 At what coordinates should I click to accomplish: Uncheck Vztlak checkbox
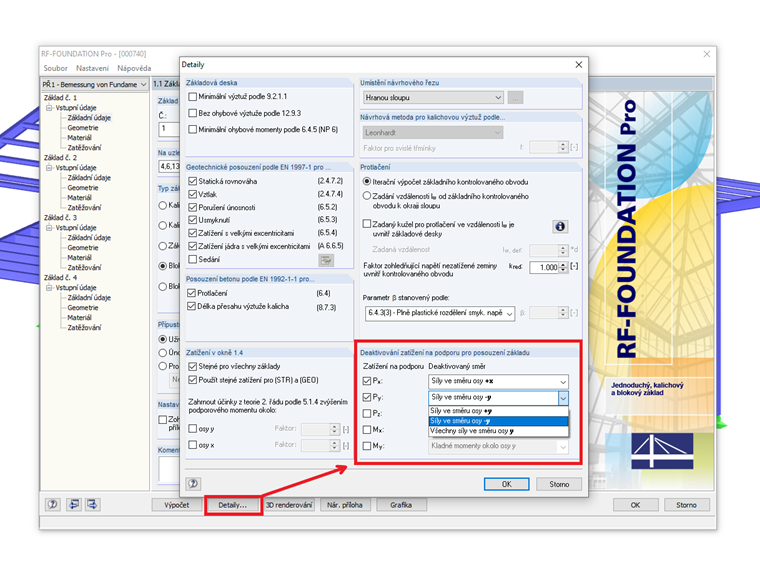click(192, 194)
